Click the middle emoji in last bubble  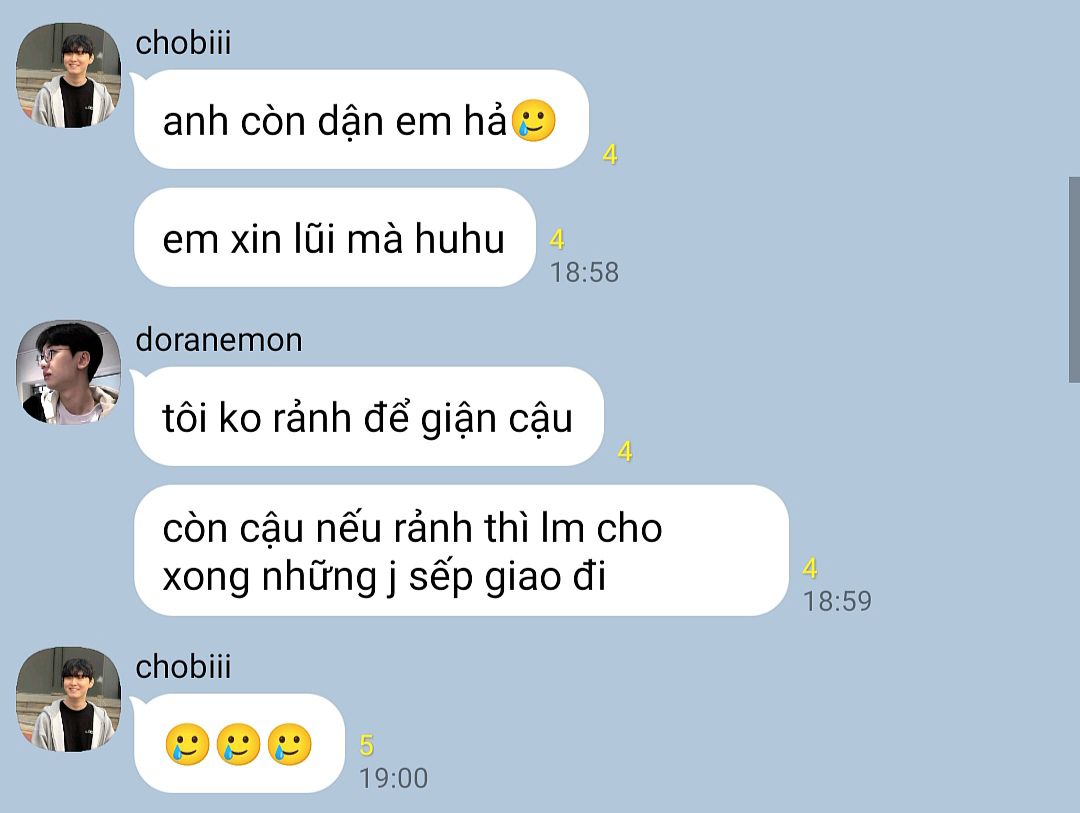click(238, 744)
